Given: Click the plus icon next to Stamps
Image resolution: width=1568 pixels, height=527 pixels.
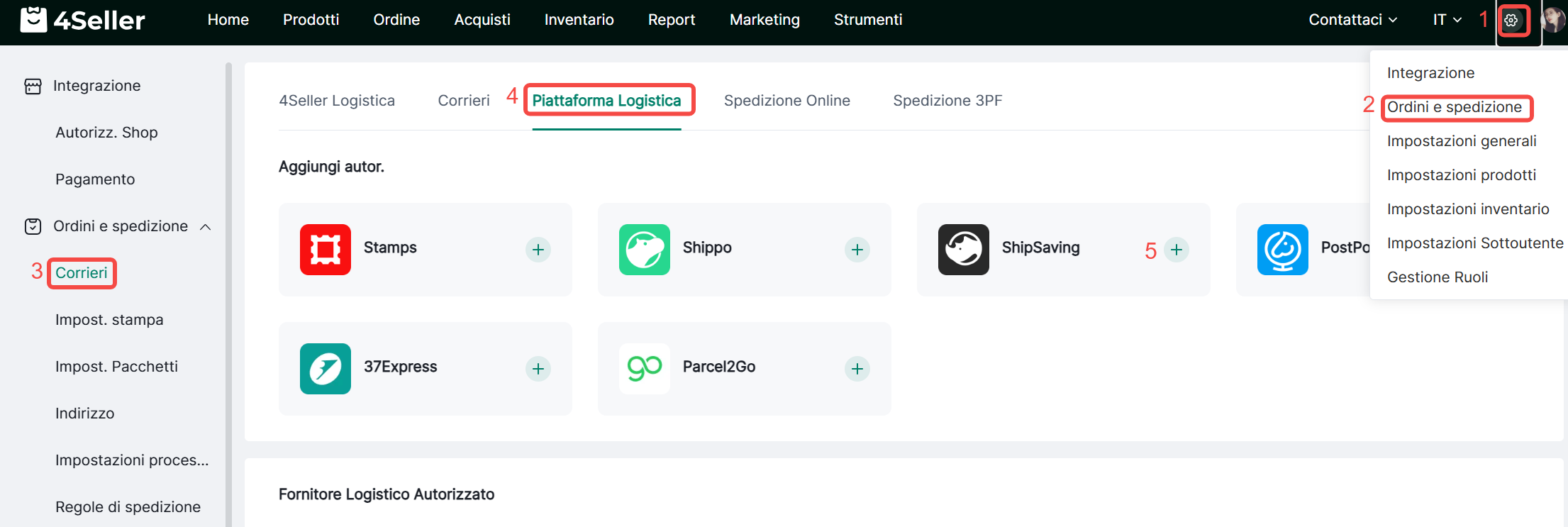Looking at the screenshot, I should pos(538,250).
